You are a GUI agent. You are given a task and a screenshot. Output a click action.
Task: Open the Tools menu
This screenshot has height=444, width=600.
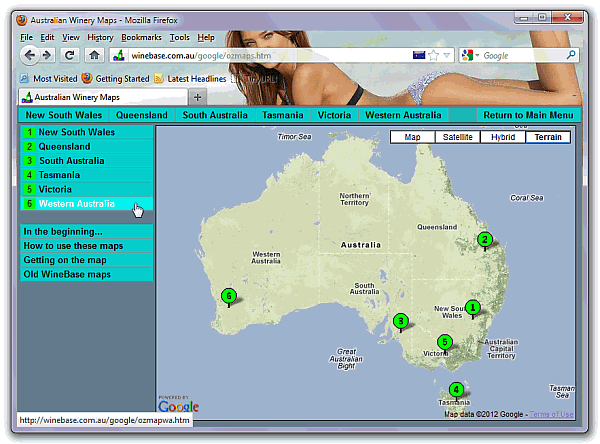[x=179, y=38]
